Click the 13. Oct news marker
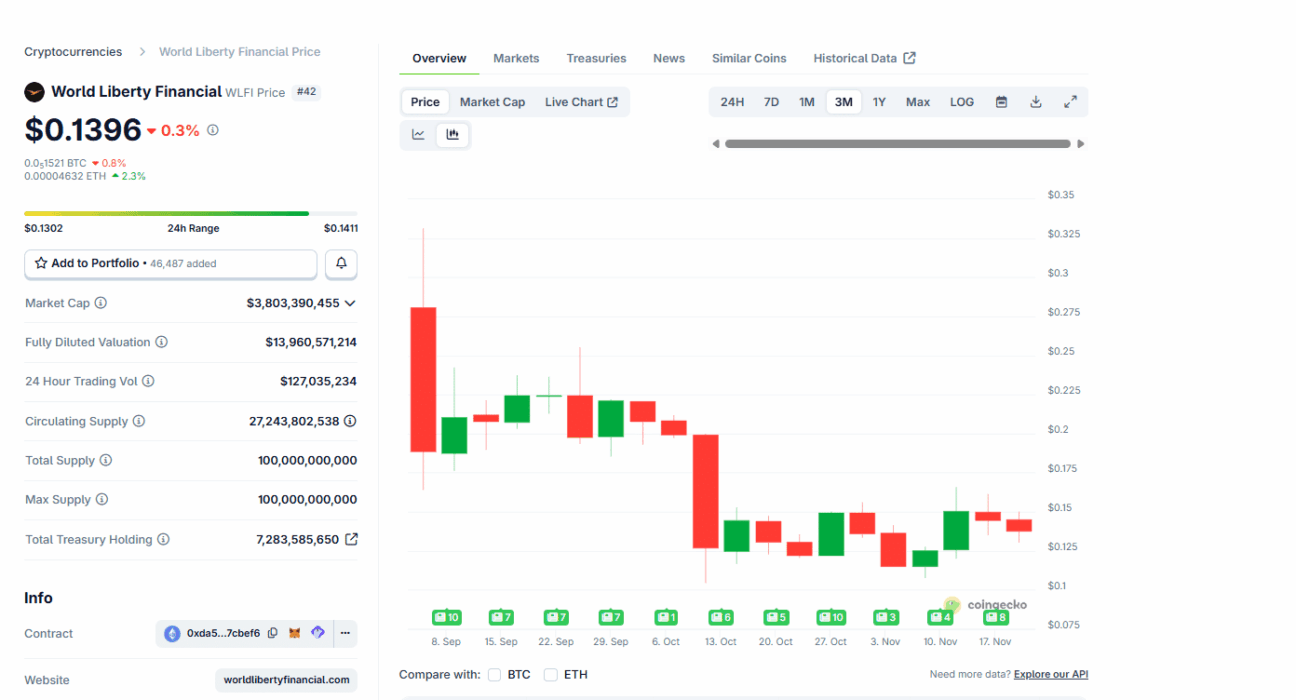The height and width of the screenshot is (700, 1296). pyautogui.click(x=721, y=617)
